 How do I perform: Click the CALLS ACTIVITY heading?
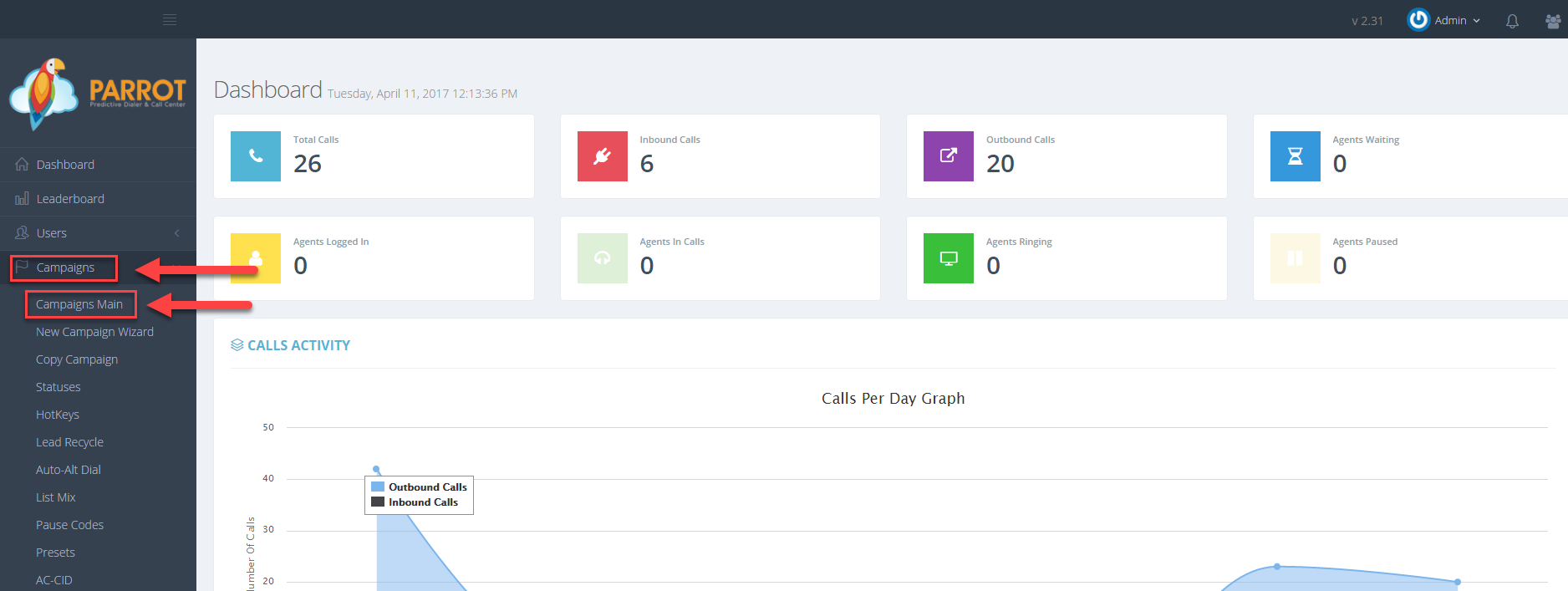coord(298,345)
